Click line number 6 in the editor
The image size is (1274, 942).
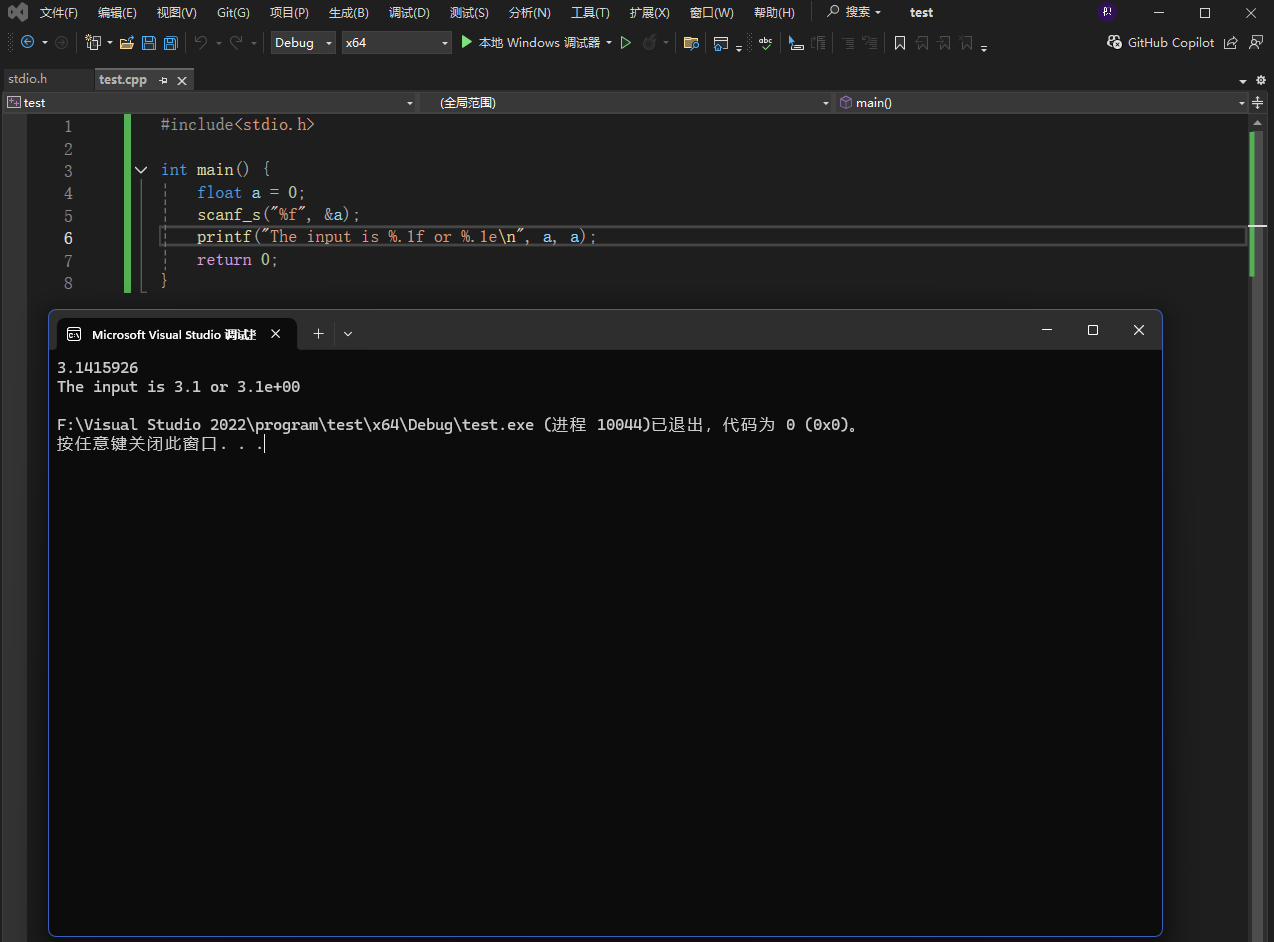[68, 238]
